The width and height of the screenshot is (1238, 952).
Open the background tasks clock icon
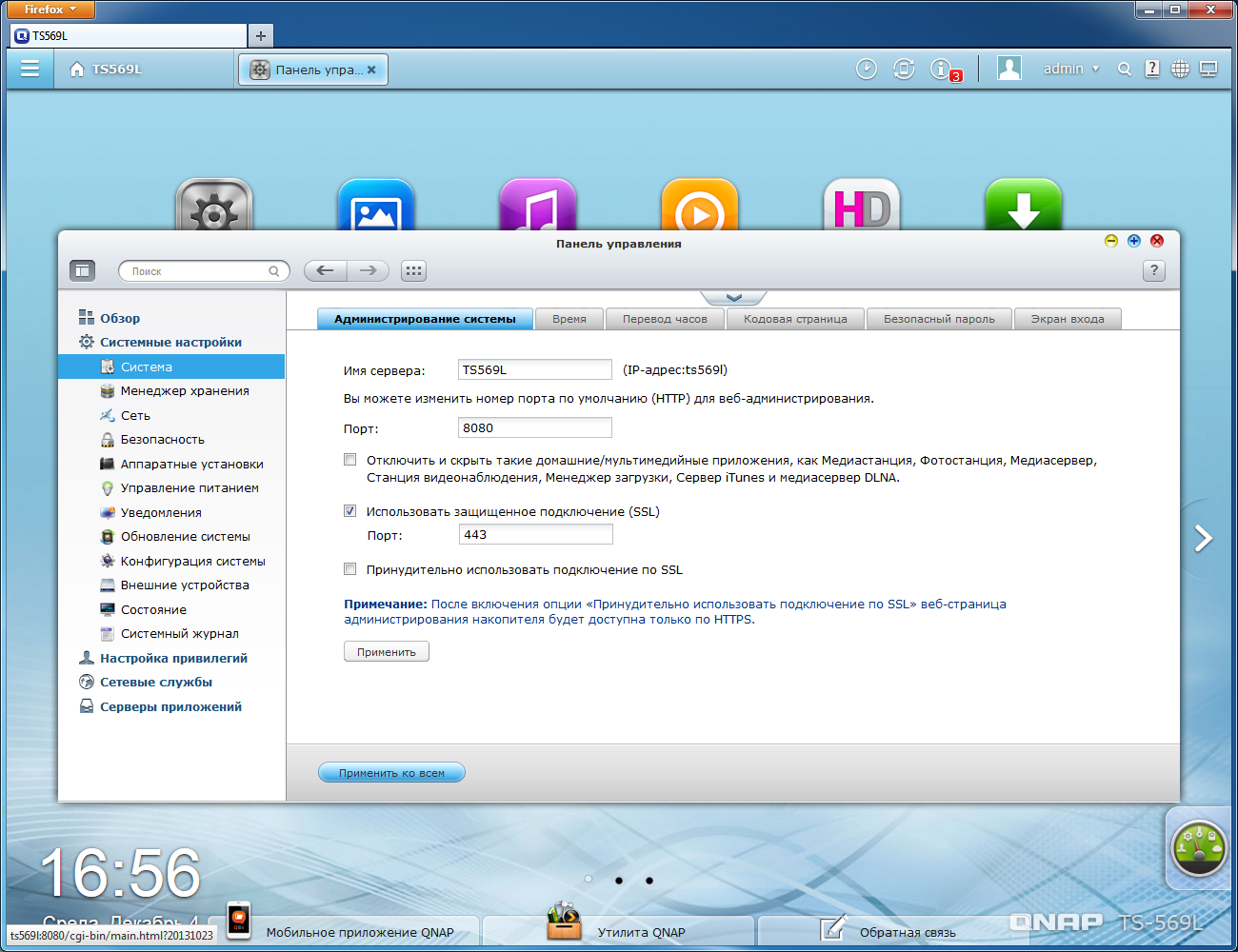(867, 69)
